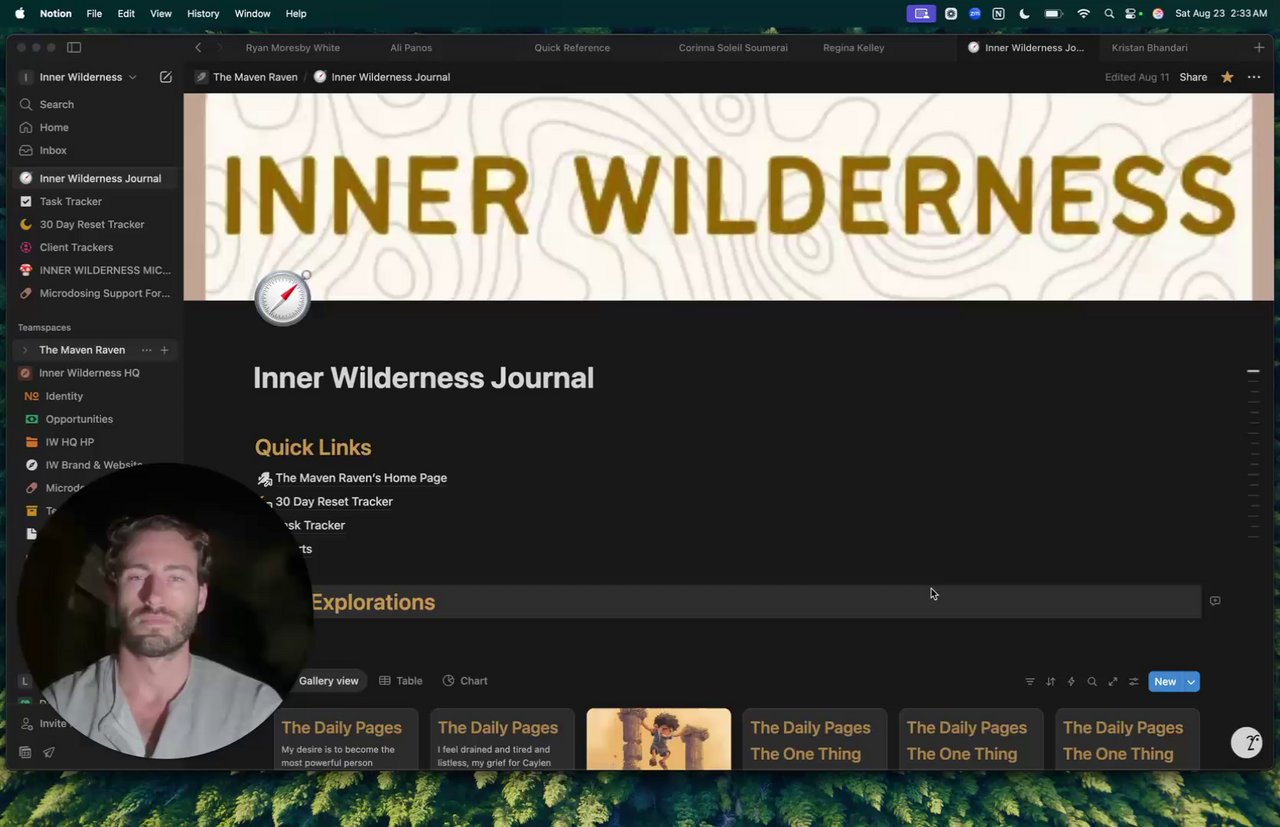
Task: Switch to the Regina Kelley tab
Action: (853, 47)
